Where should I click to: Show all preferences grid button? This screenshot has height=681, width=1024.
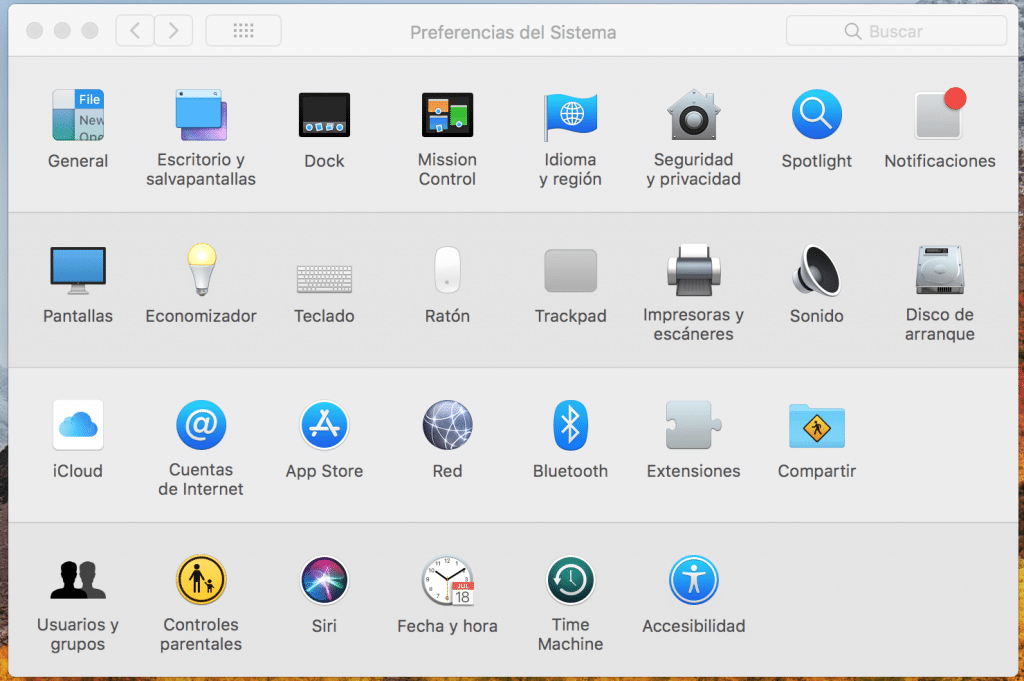point(244,31)
